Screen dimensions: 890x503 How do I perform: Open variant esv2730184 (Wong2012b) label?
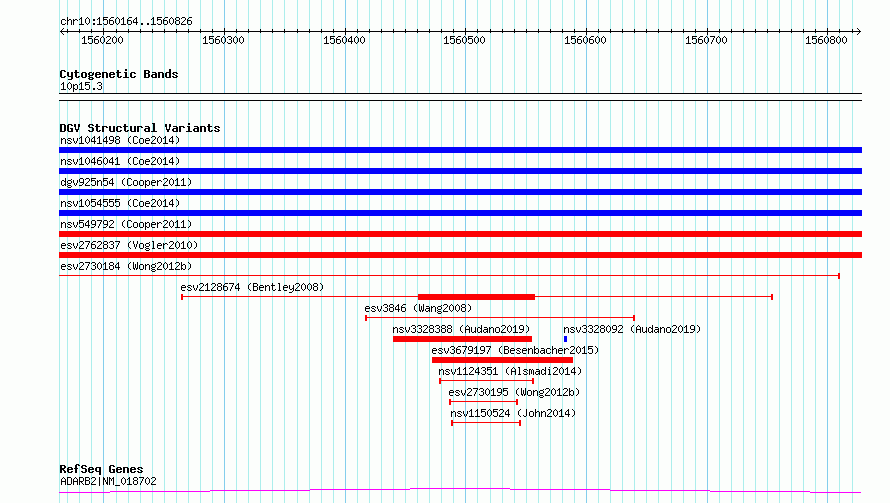[126, 266]
